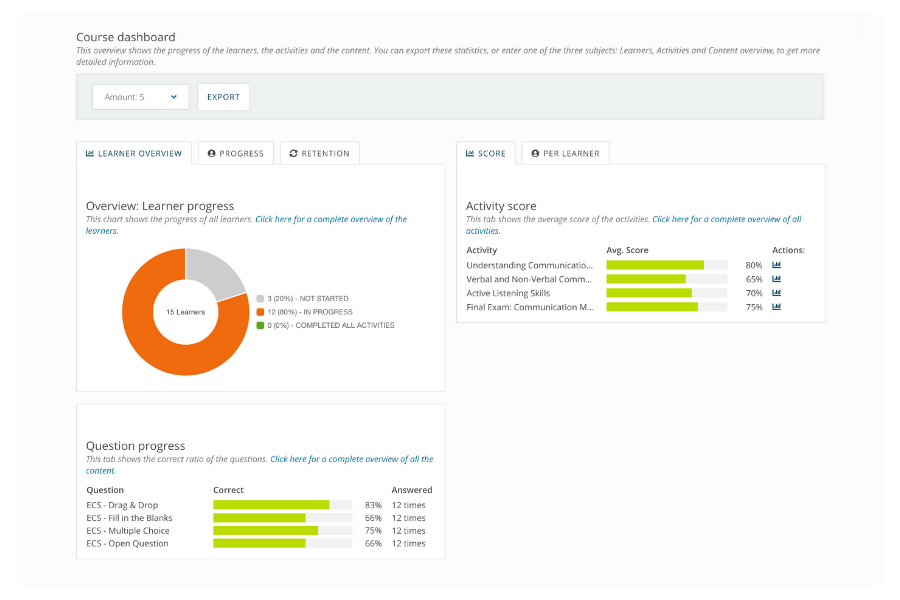Click chart icon for Verbal and Non-Verbal activity

pos(776,279)
